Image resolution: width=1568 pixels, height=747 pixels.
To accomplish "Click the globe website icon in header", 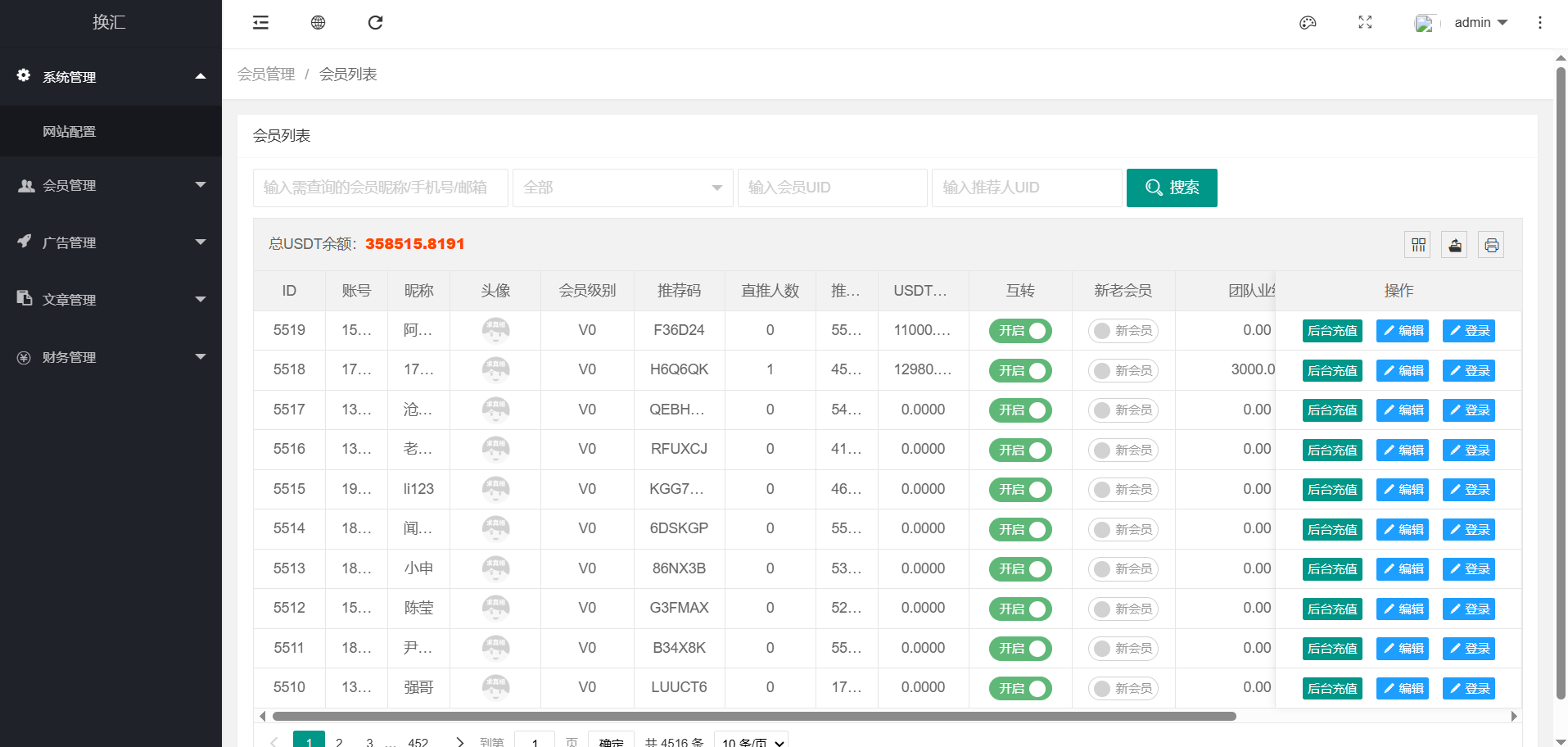I will coord(318,23).
